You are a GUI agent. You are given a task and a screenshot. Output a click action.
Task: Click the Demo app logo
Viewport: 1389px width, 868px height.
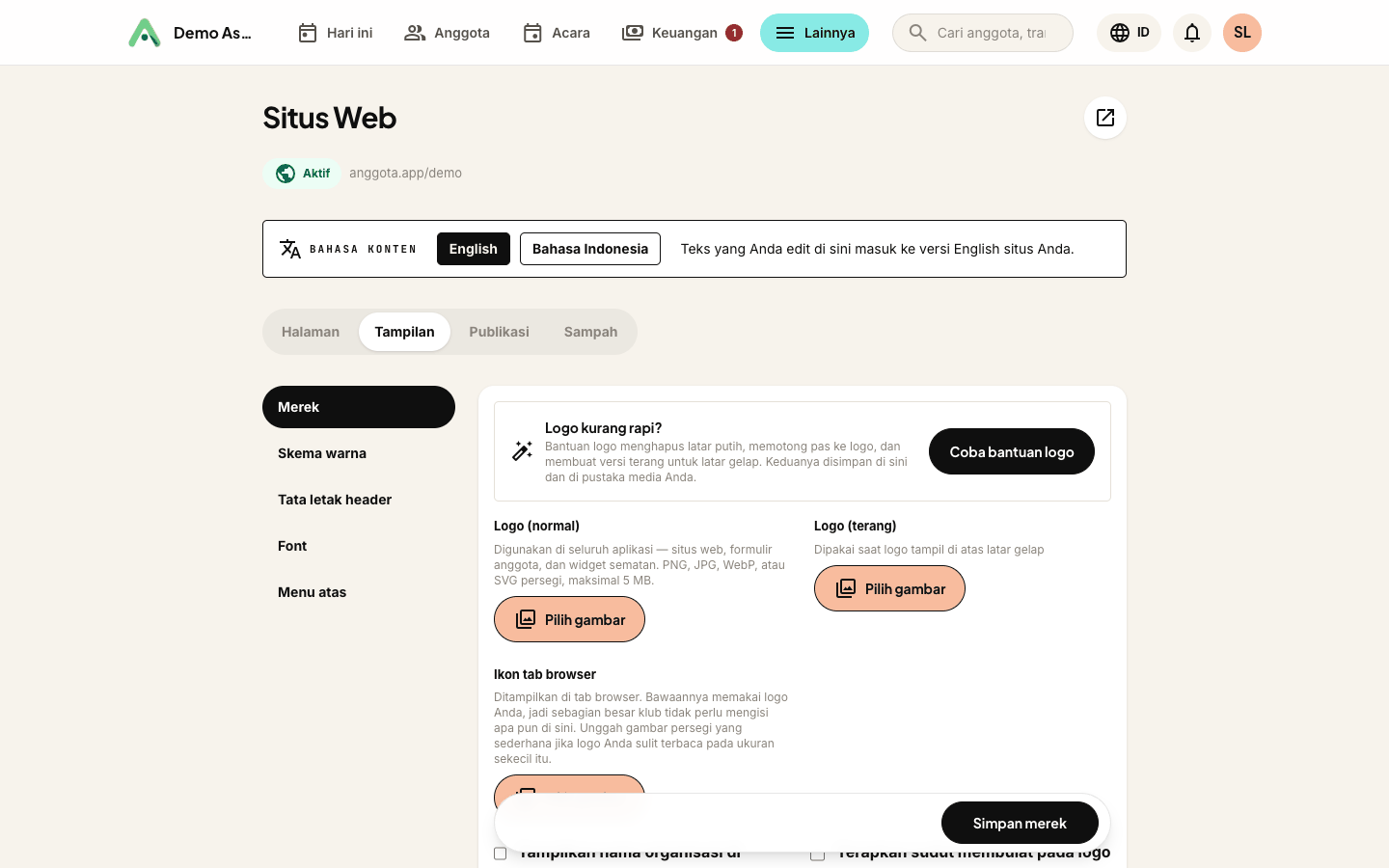pyautogui.click(x=145, y=33)
